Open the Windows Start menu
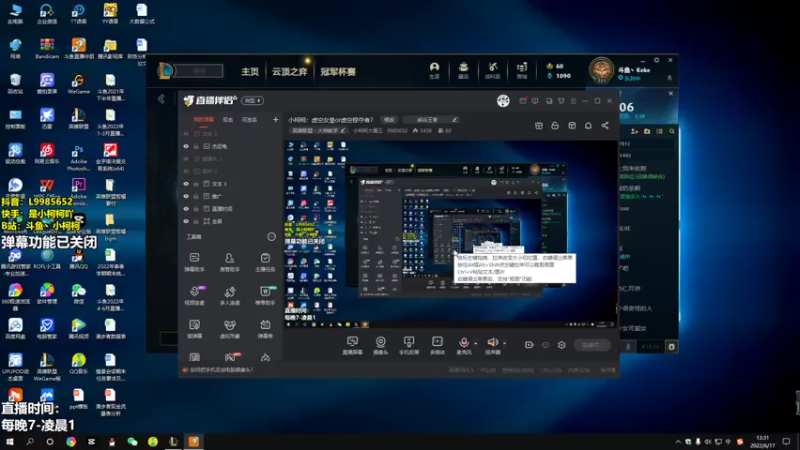Screen dimensions: 800x450 click(x=10, y=442)
